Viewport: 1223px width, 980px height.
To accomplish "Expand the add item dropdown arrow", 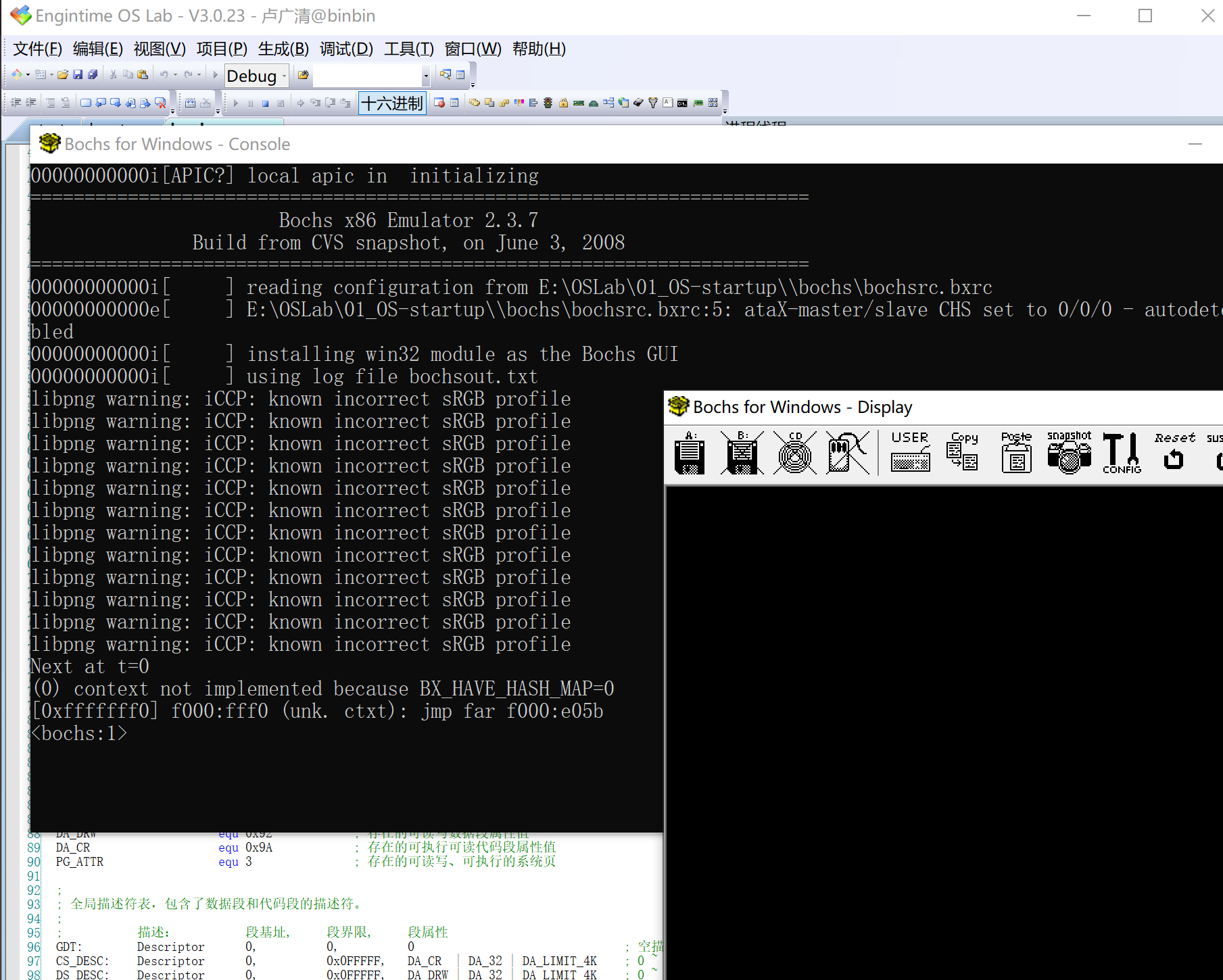I will pos(51,75).
